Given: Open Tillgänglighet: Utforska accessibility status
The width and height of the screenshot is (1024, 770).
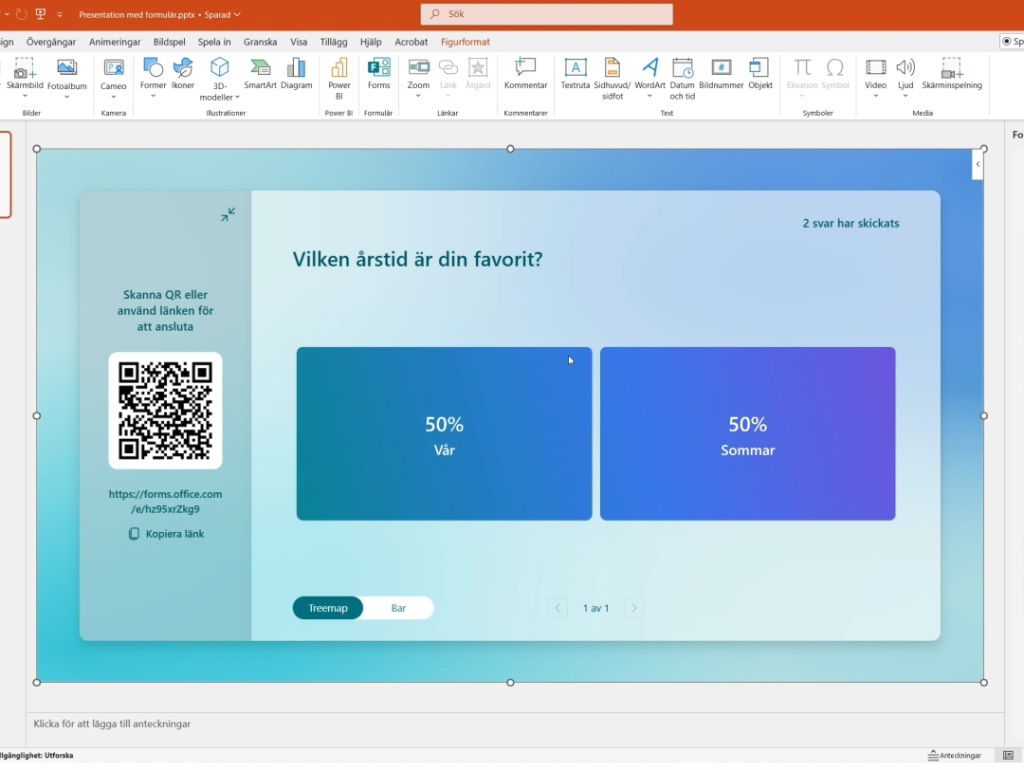Looking at the screenshot, I should (x=37, y=756).
